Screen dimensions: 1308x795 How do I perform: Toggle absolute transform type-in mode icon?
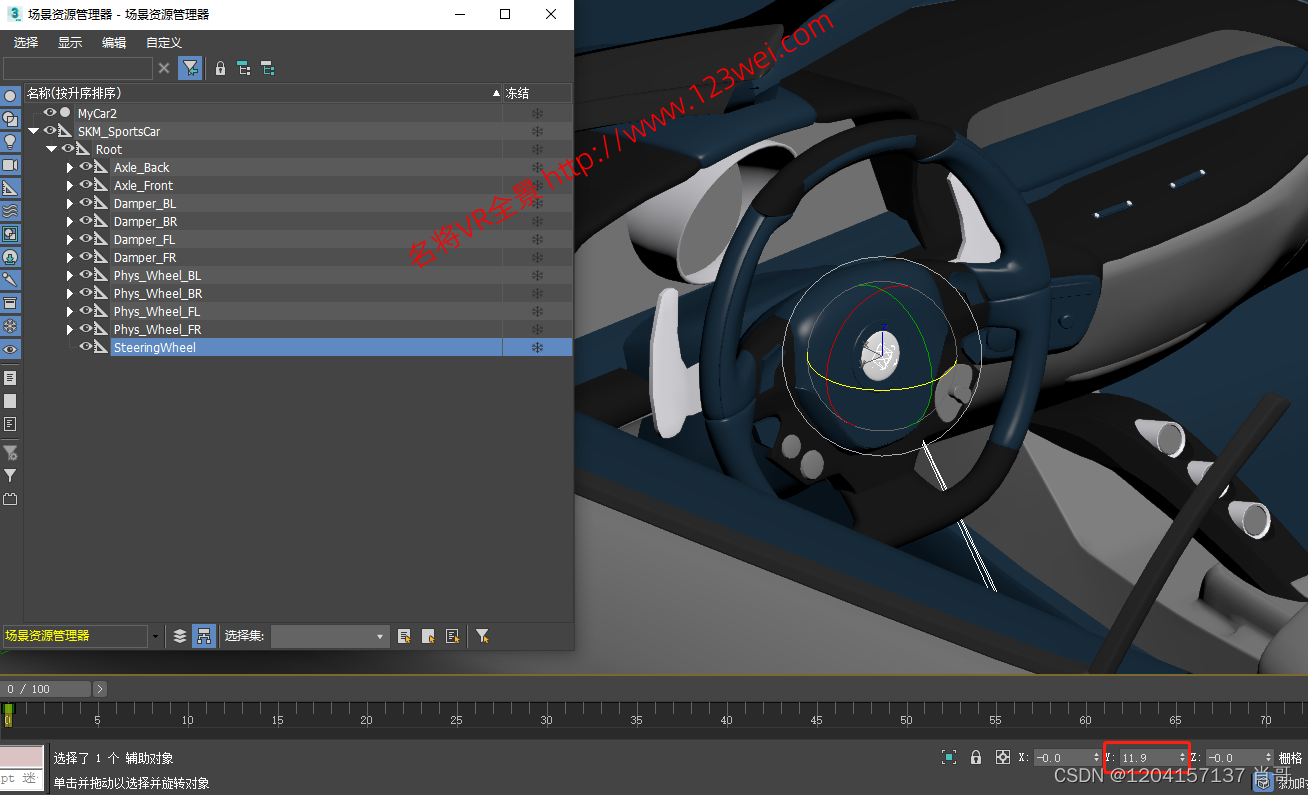click(1003, 758)
